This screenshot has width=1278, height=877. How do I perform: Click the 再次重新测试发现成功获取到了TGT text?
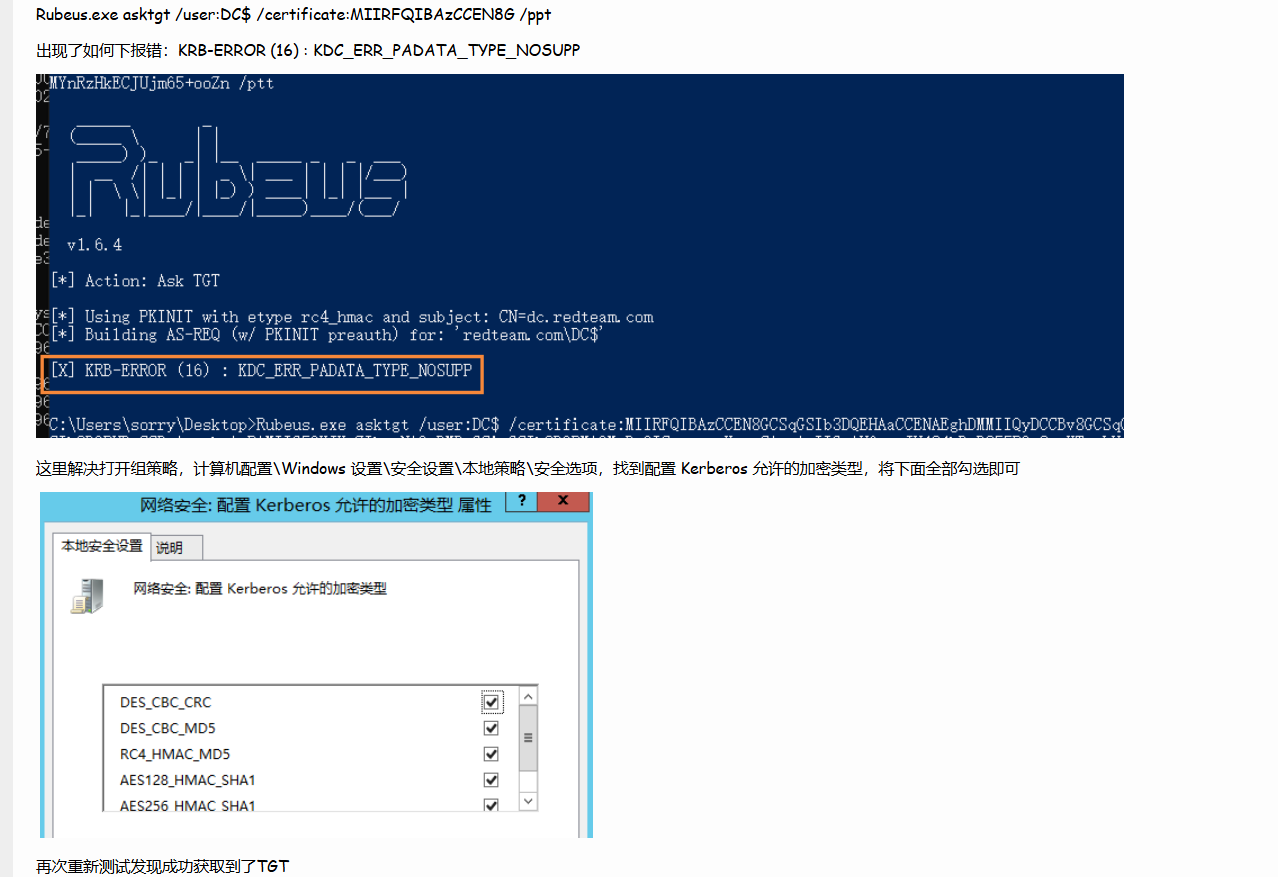(x=162, y=866)
